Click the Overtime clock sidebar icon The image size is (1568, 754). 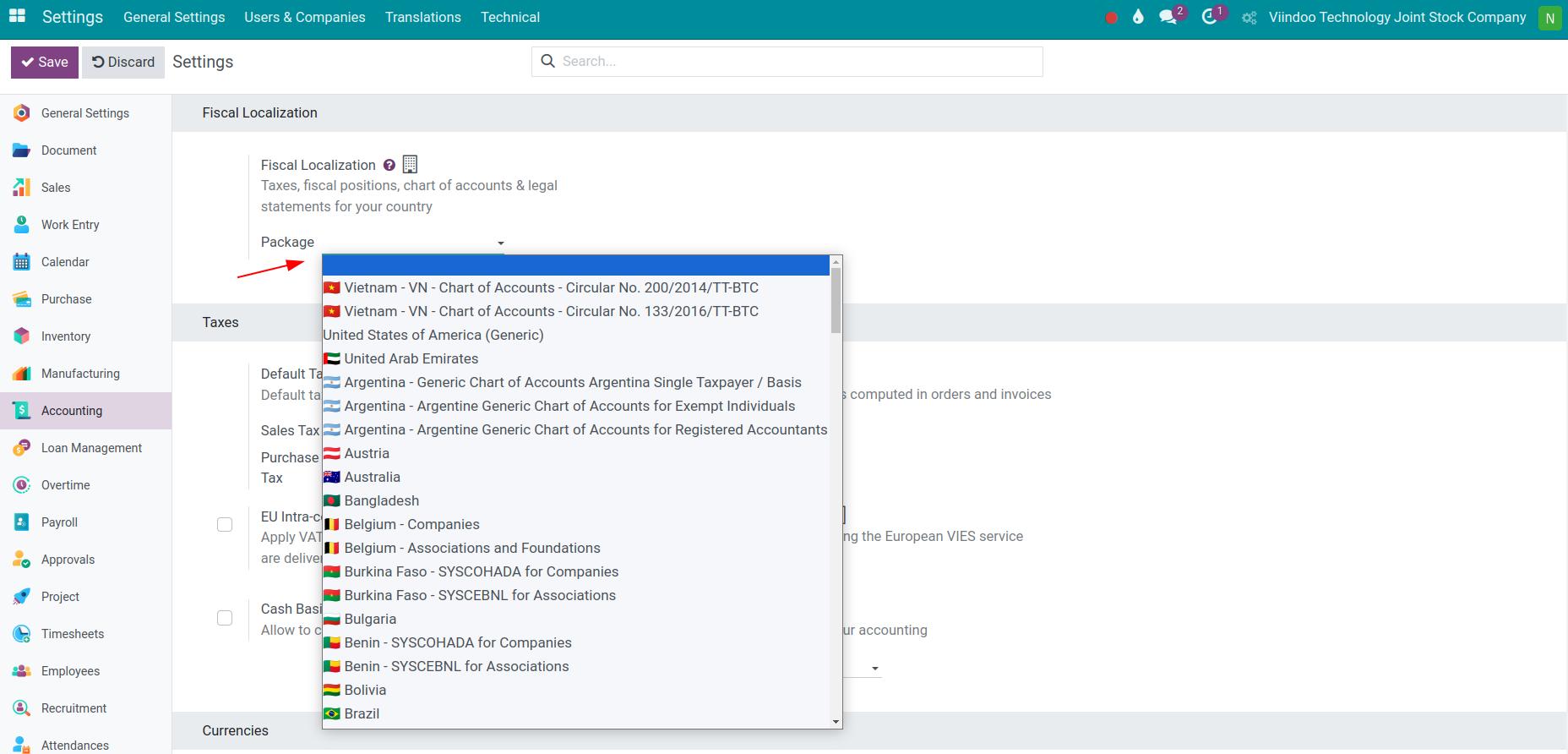tap(22, 485)
